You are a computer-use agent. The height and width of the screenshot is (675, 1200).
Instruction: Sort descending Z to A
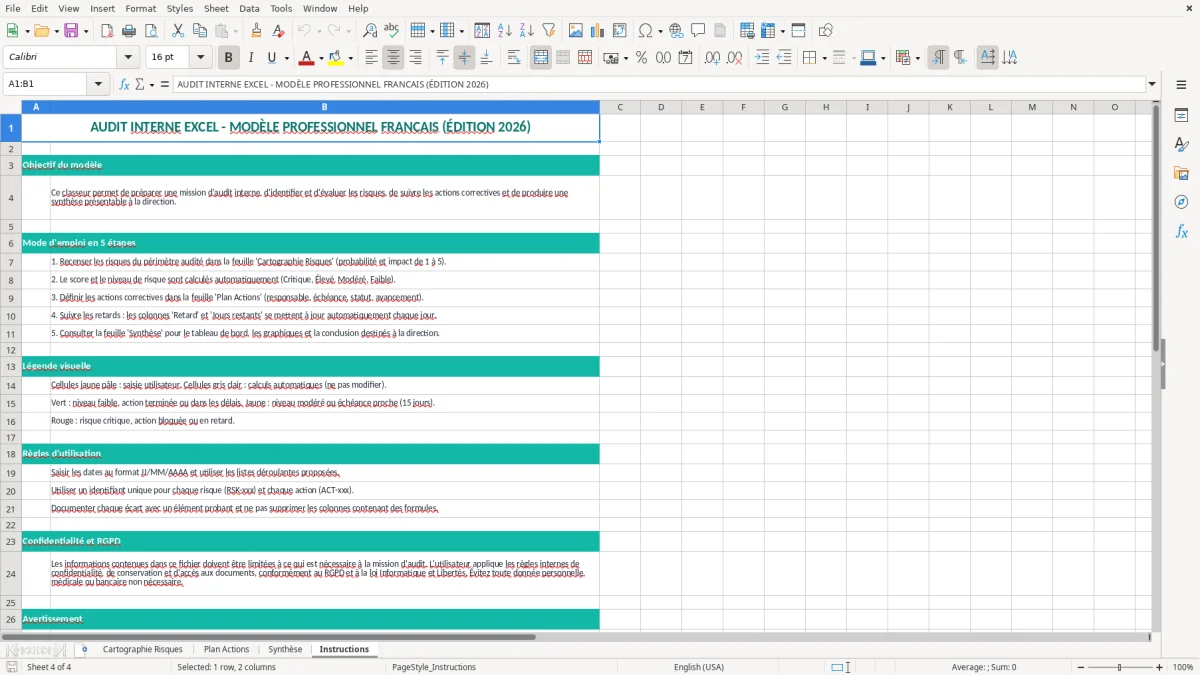coord(526,31)
